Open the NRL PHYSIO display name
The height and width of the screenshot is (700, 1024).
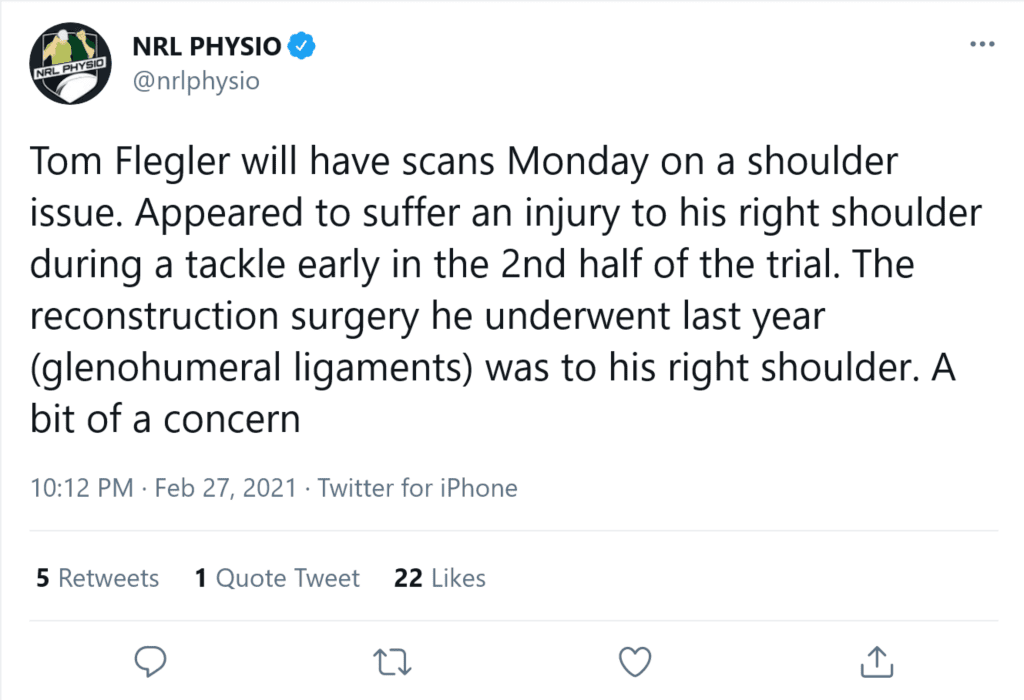[x=206, y=46]
